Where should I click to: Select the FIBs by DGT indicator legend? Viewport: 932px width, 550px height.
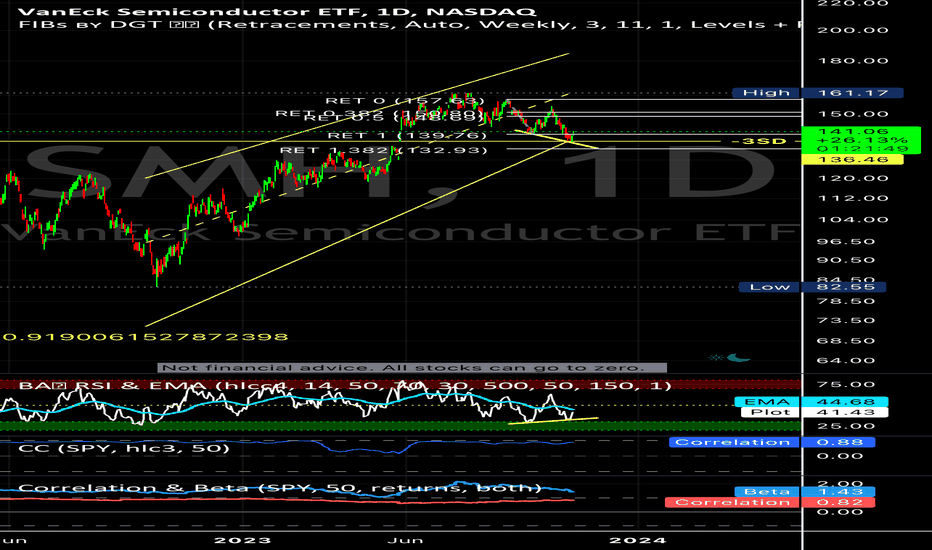410,24
